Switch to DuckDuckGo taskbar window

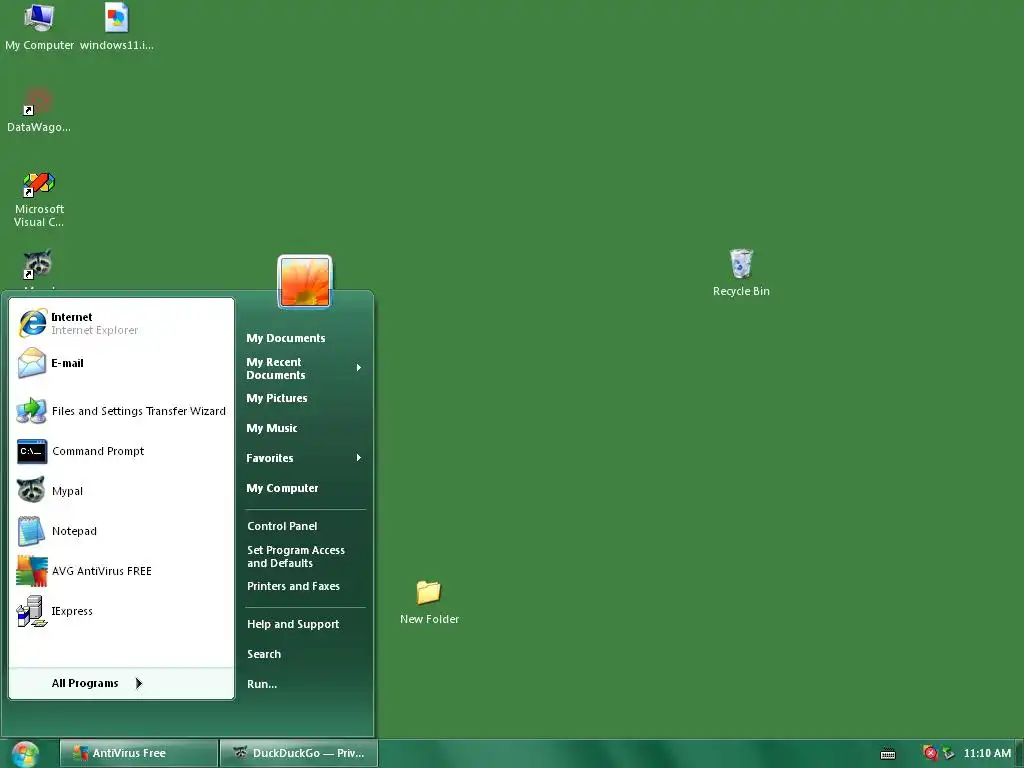tap(298, 753)
